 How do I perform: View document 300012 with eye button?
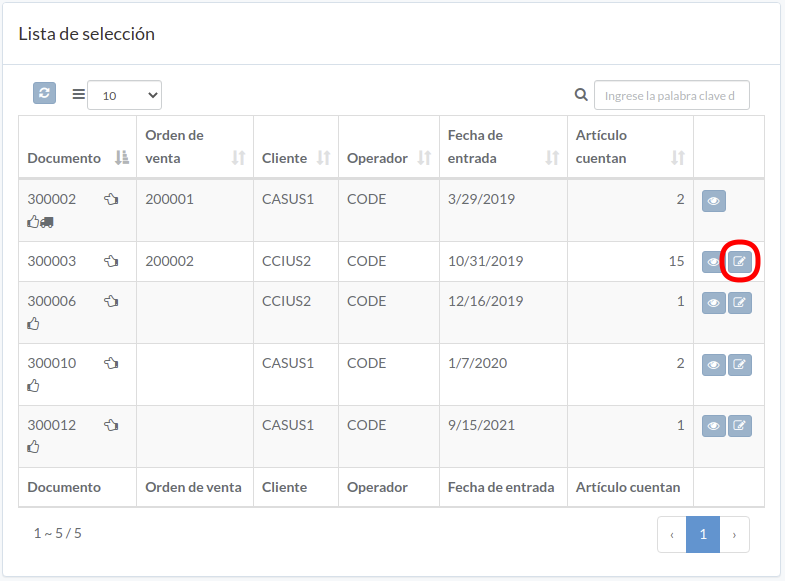click(x=713, y=426)
